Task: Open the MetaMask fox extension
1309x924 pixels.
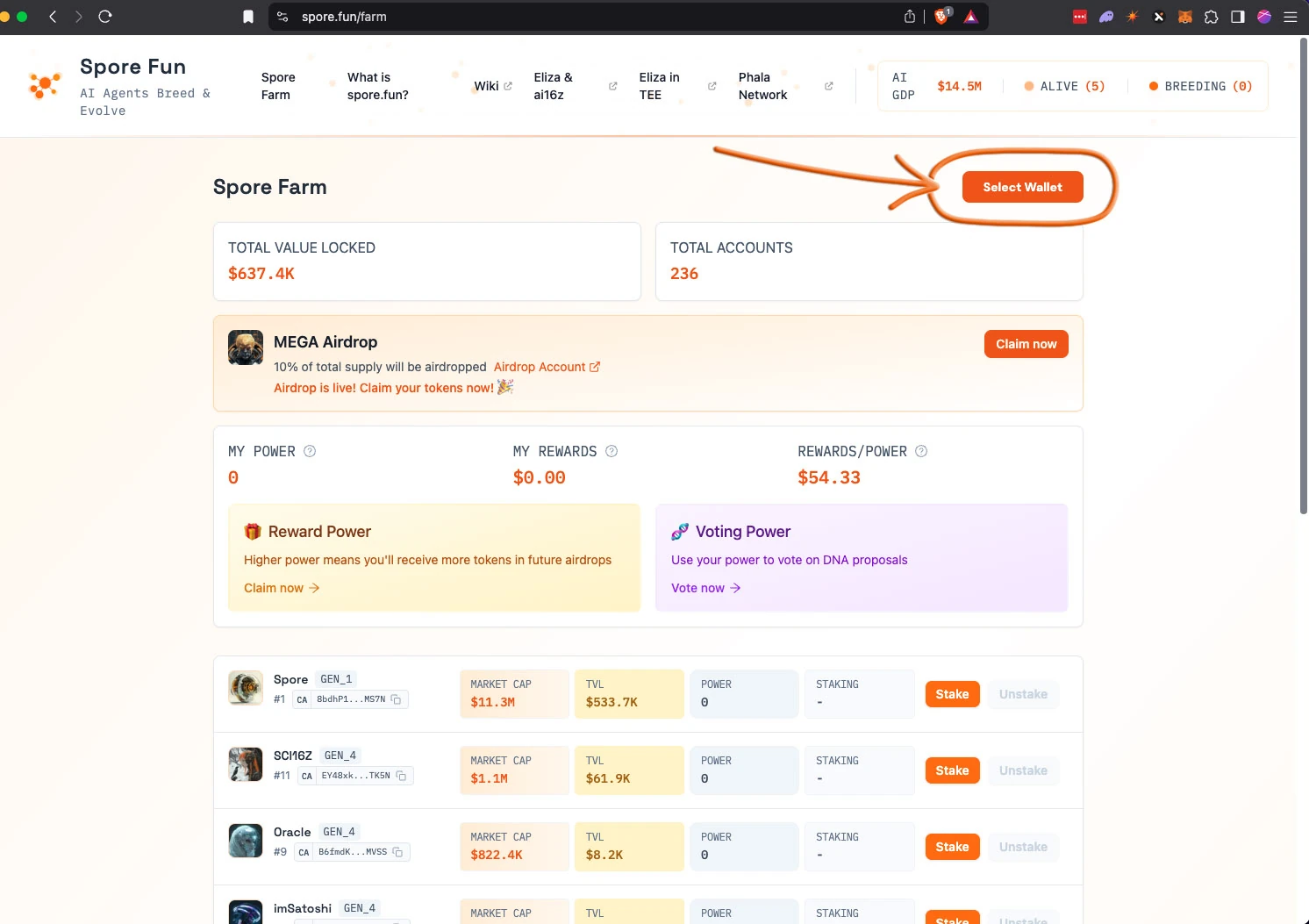Action: coord(1185,17)
